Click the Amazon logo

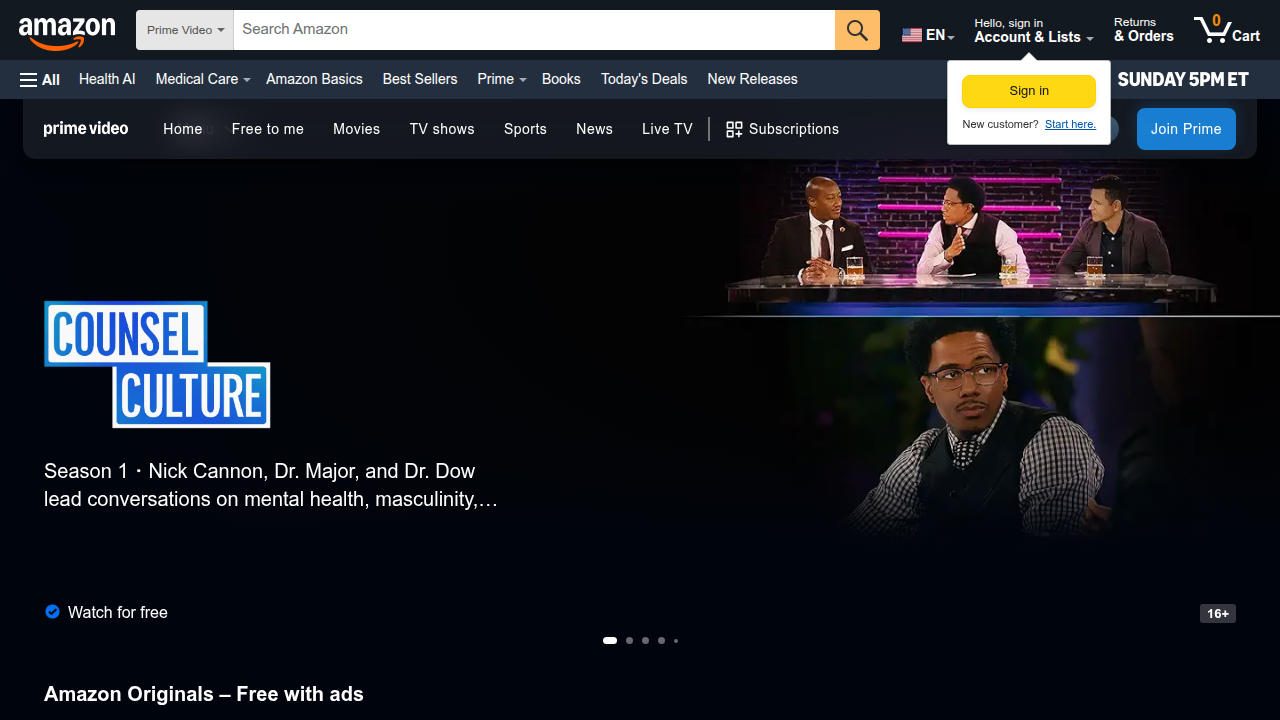(x=67, y=32)
